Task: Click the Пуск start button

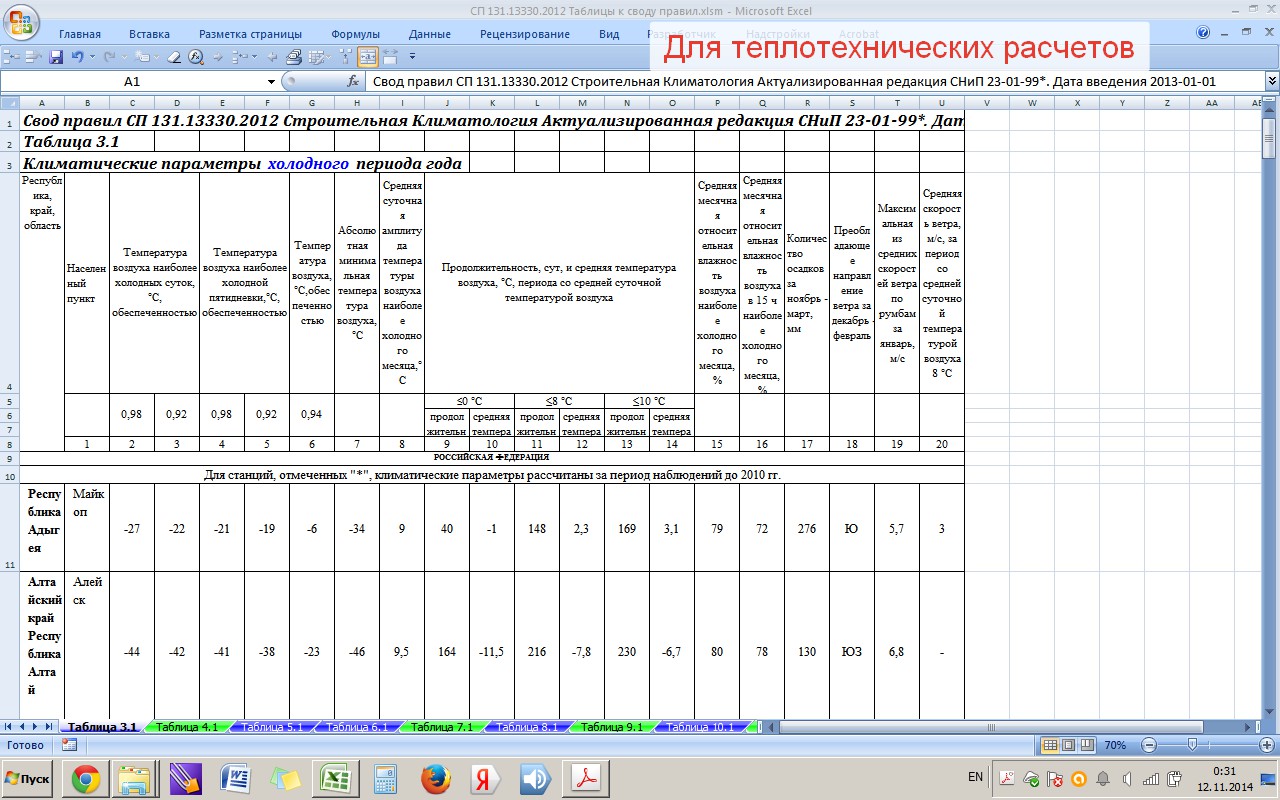Action: coord(29,778)
